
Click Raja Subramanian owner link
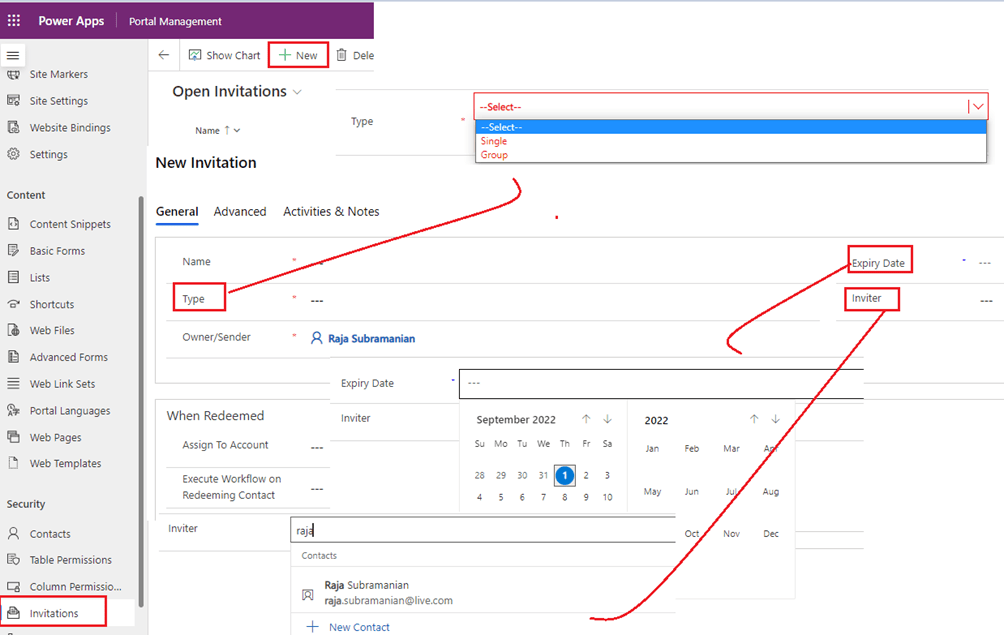[x=371, y=339]
